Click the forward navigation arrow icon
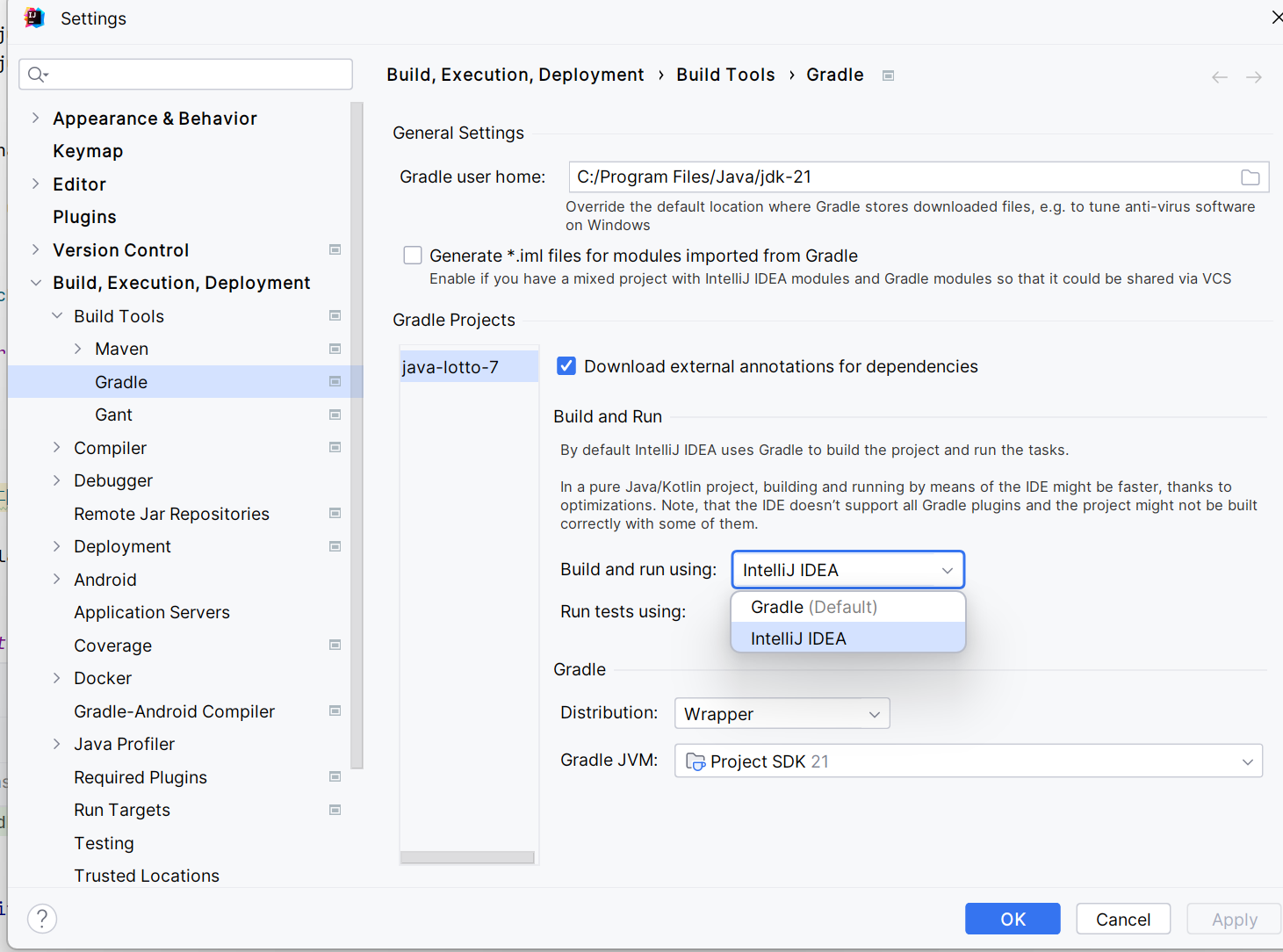Viewport: 1283px width, 952px height. [x=1254, y=77]
